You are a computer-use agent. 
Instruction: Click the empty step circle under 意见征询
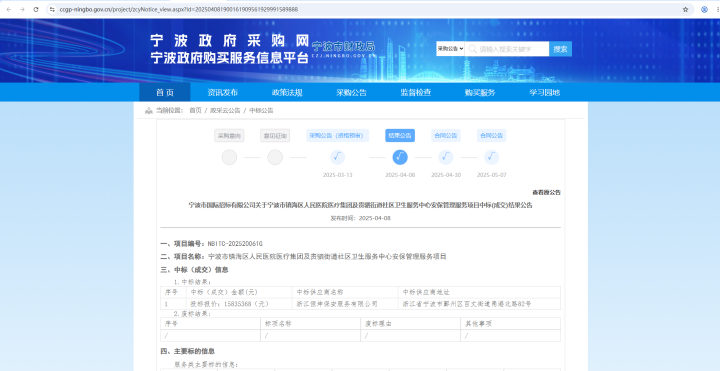point(275,157)
